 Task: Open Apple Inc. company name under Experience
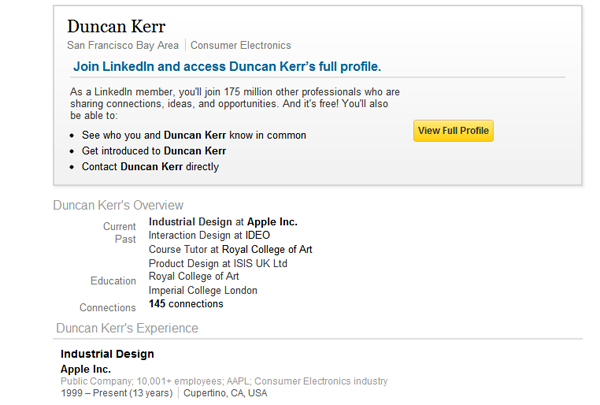coord(87,369)
